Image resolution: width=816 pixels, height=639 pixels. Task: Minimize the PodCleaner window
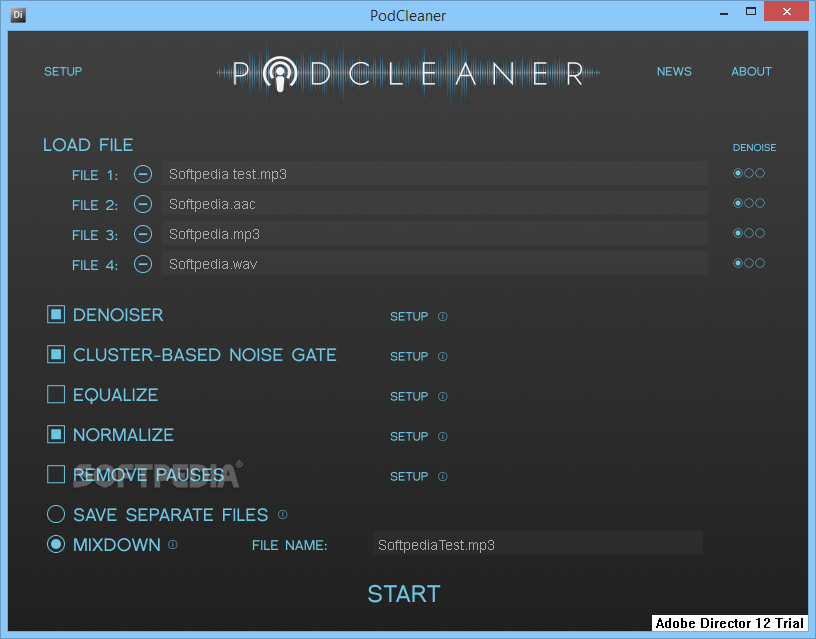coord(723,12)
